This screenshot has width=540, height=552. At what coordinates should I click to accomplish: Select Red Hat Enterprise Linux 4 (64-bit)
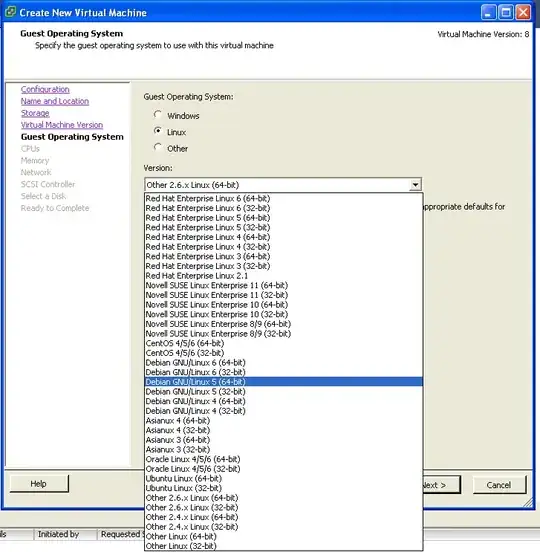pos(283,237)
